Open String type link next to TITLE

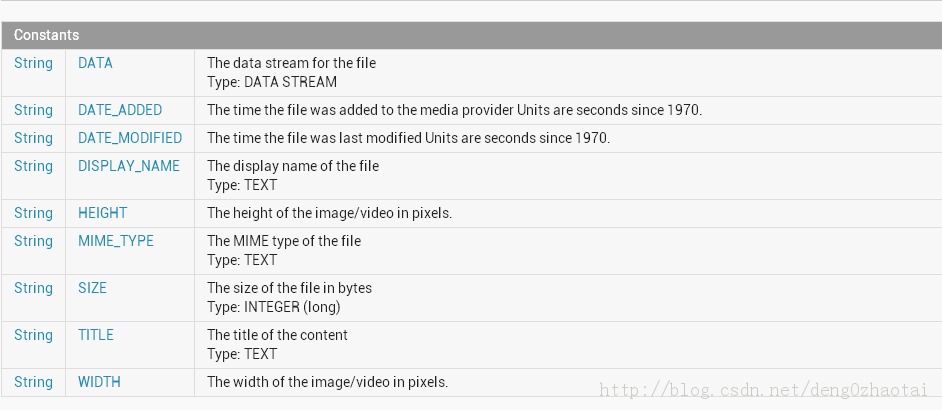point(33,335)
